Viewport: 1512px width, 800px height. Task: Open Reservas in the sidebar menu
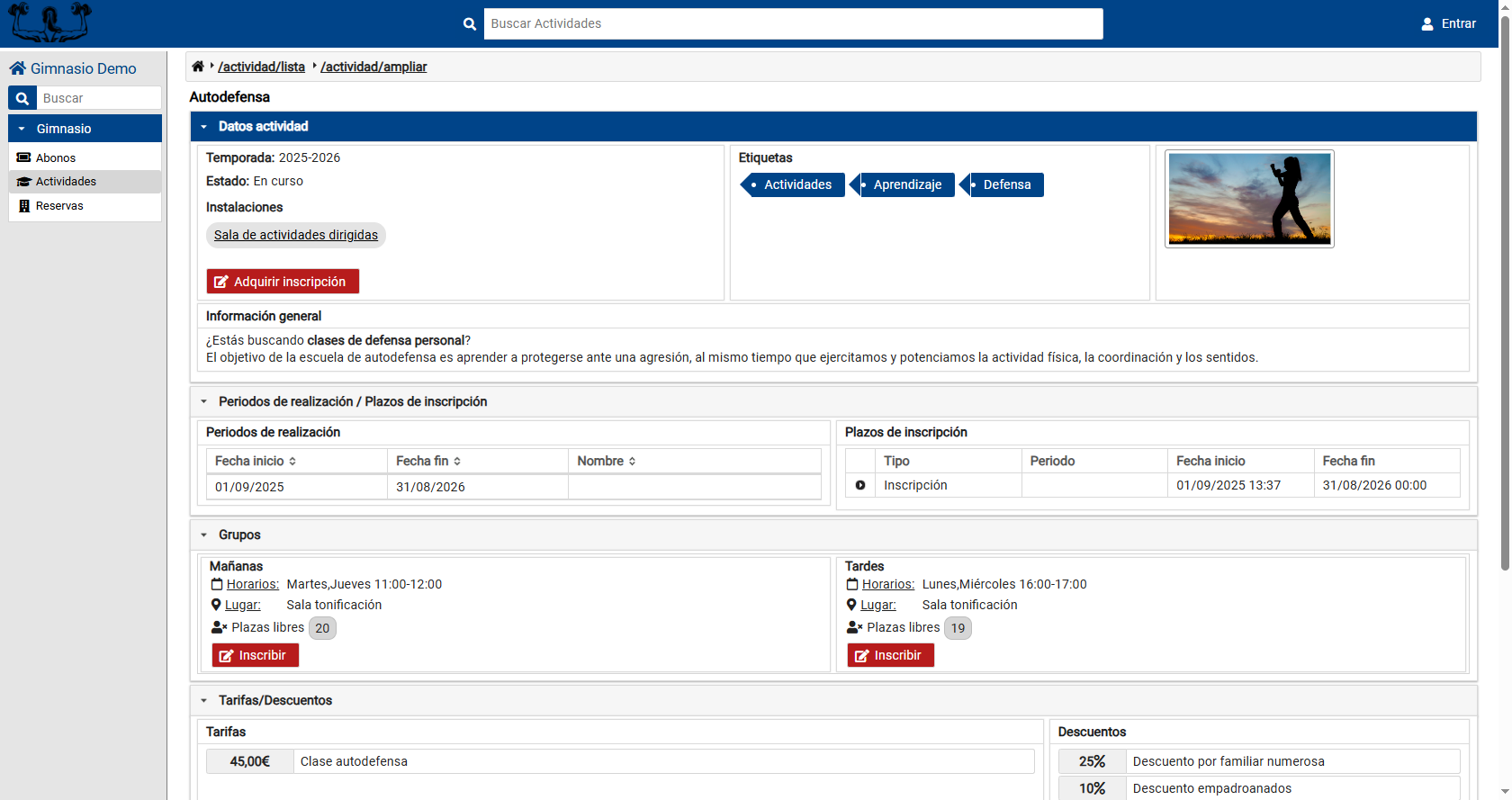pyautogui.click(x=59, y=206)
